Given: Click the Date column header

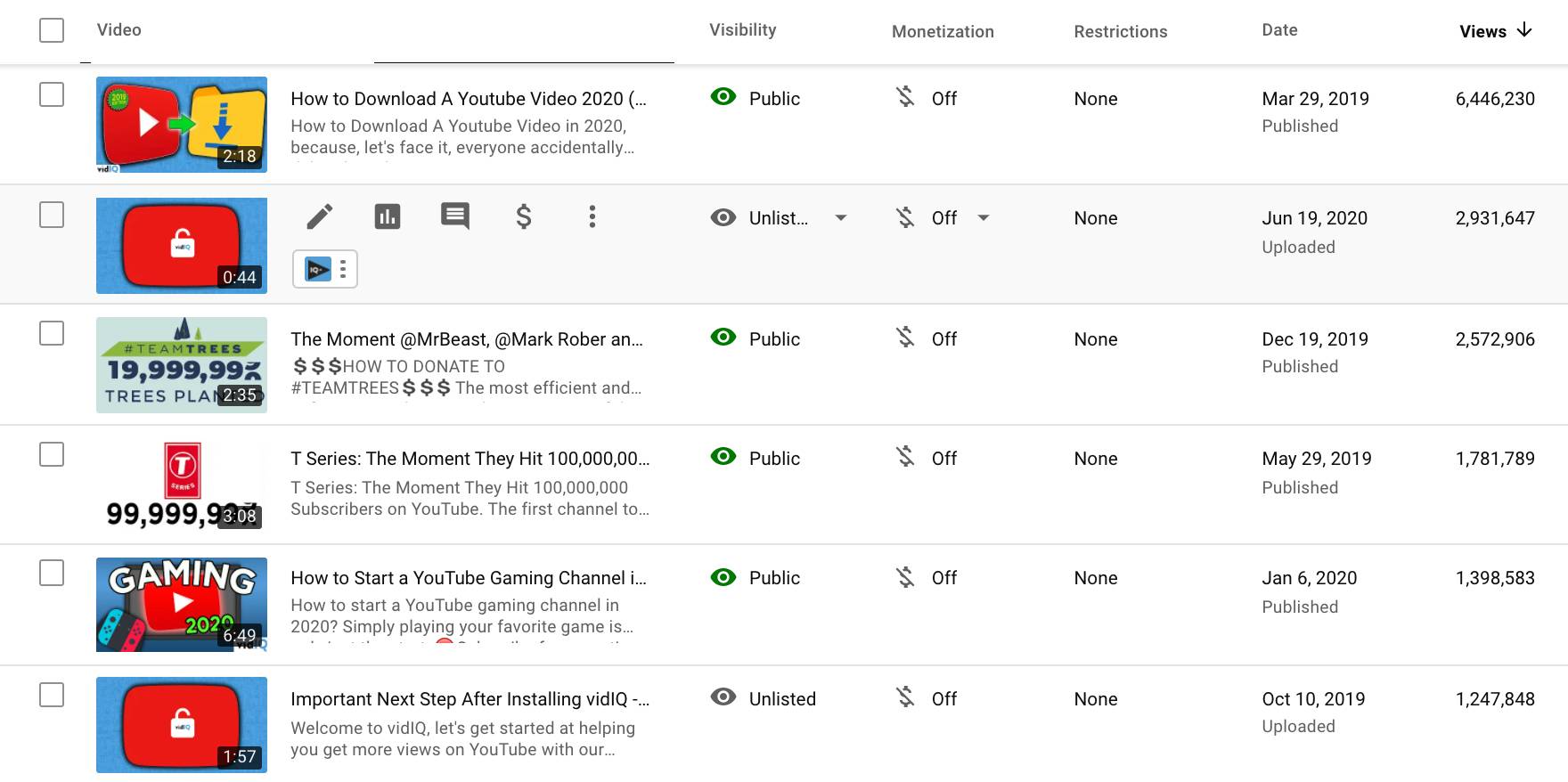Looking at the screenshot, I should click(x=1279, y=30).
